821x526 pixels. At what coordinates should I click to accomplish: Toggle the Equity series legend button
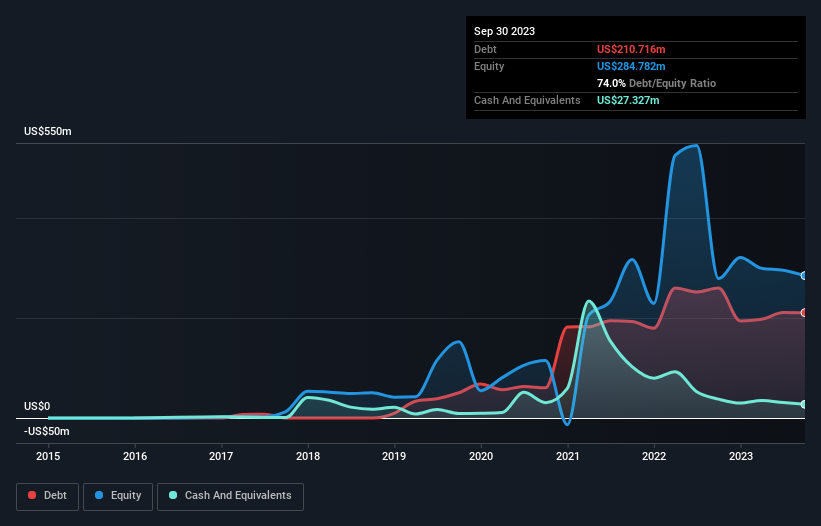(x=118, y=496)
